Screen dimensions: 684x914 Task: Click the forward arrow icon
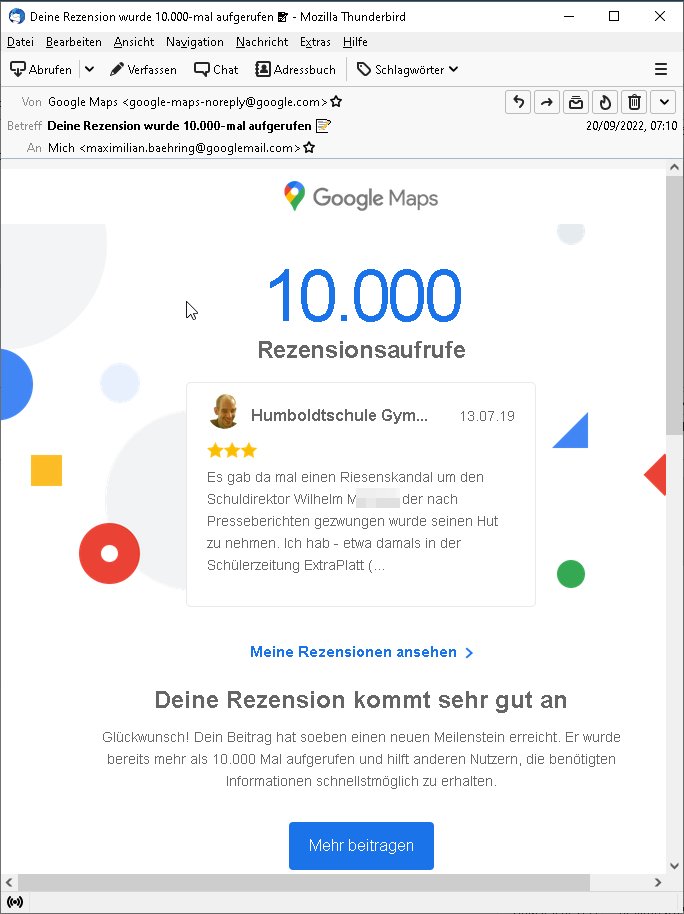(x=547, y=103)
